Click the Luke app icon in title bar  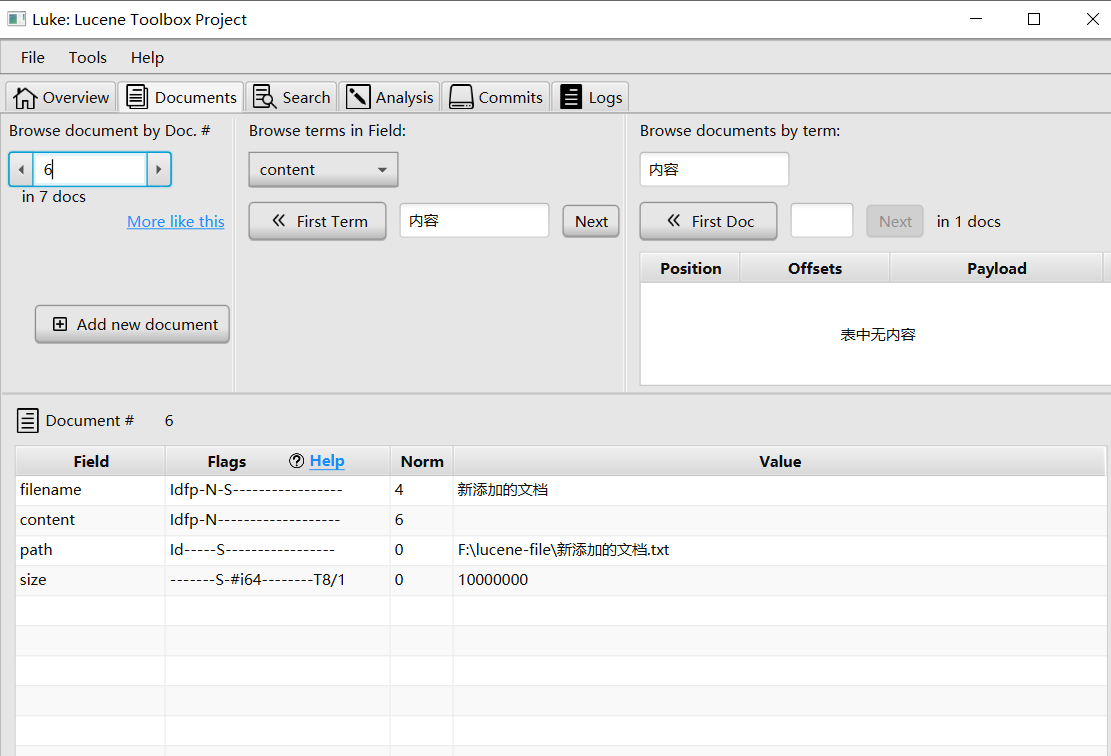[16, 19]
